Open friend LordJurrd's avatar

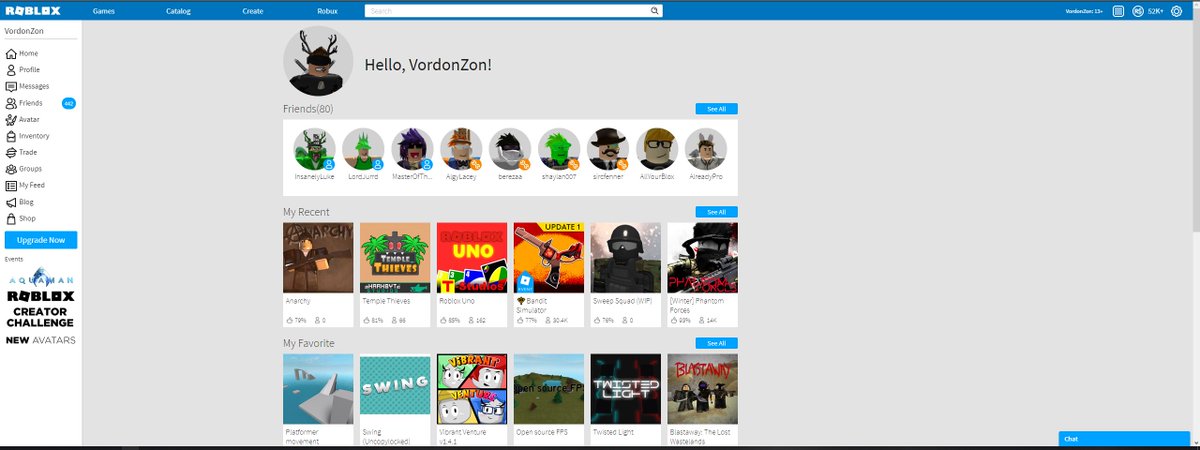point(363,149)
